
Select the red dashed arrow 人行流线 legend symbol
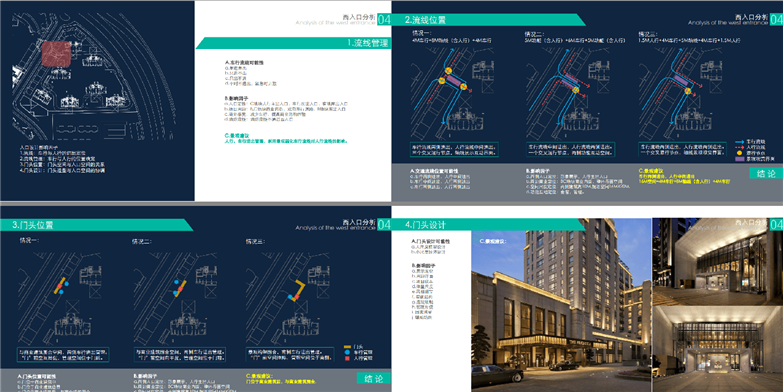tap(741, 148)
